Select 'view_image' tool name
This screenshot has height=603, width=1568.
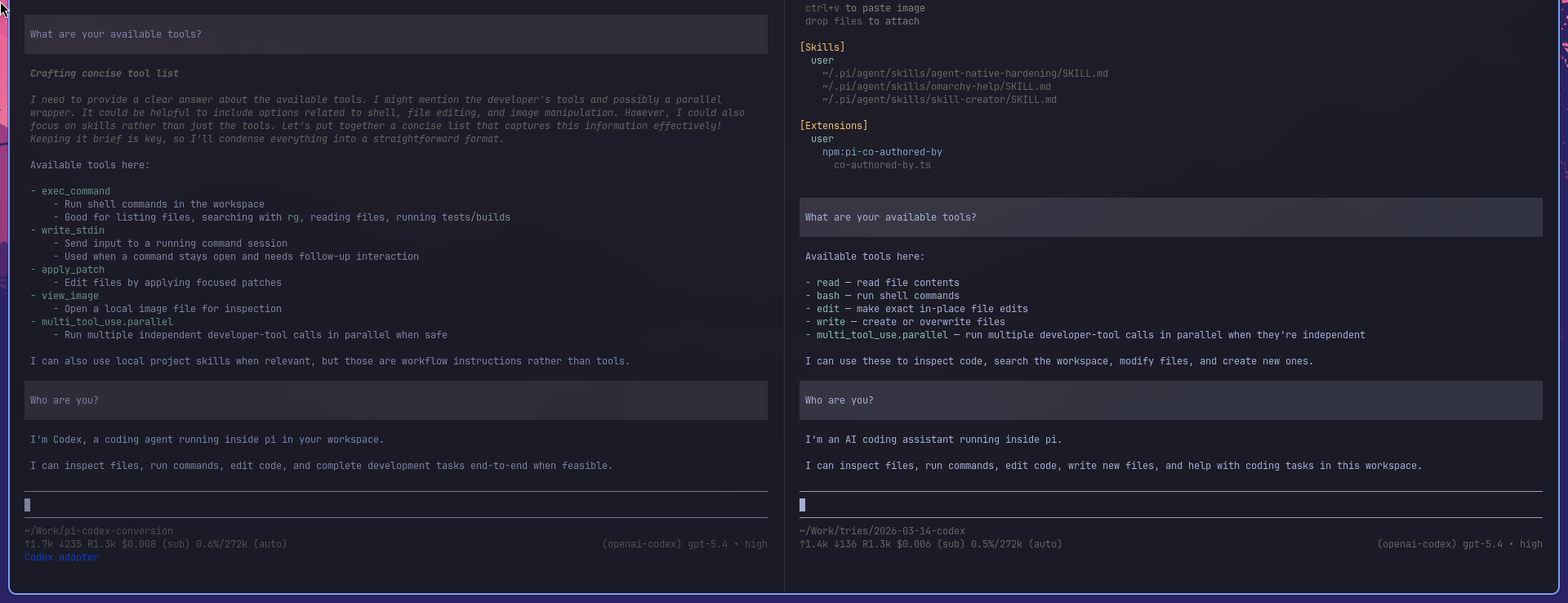pos(70,296)
